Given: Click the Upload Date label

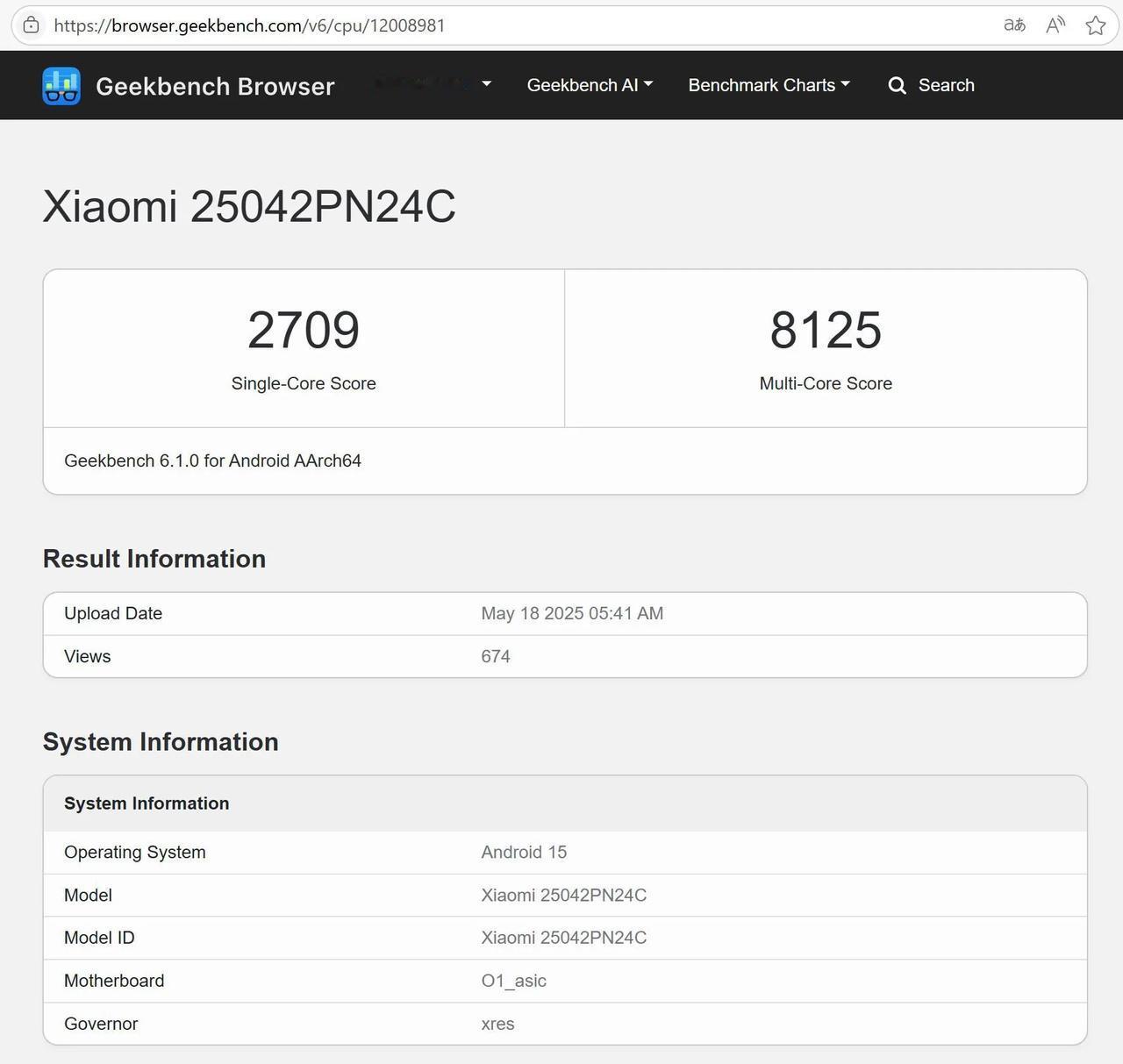Looking at the screenshot, I should (113, 613).
